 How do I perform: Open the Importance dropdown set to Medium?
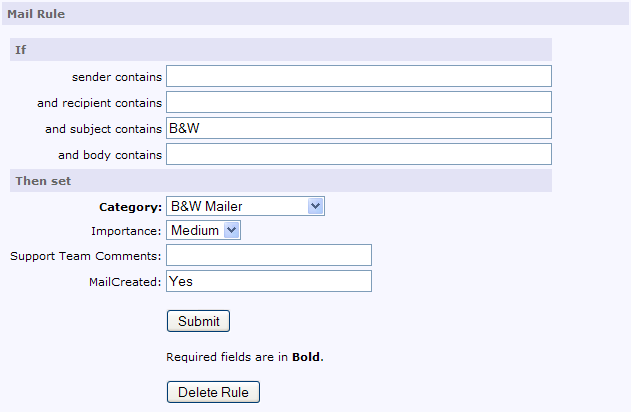[203, 230]
